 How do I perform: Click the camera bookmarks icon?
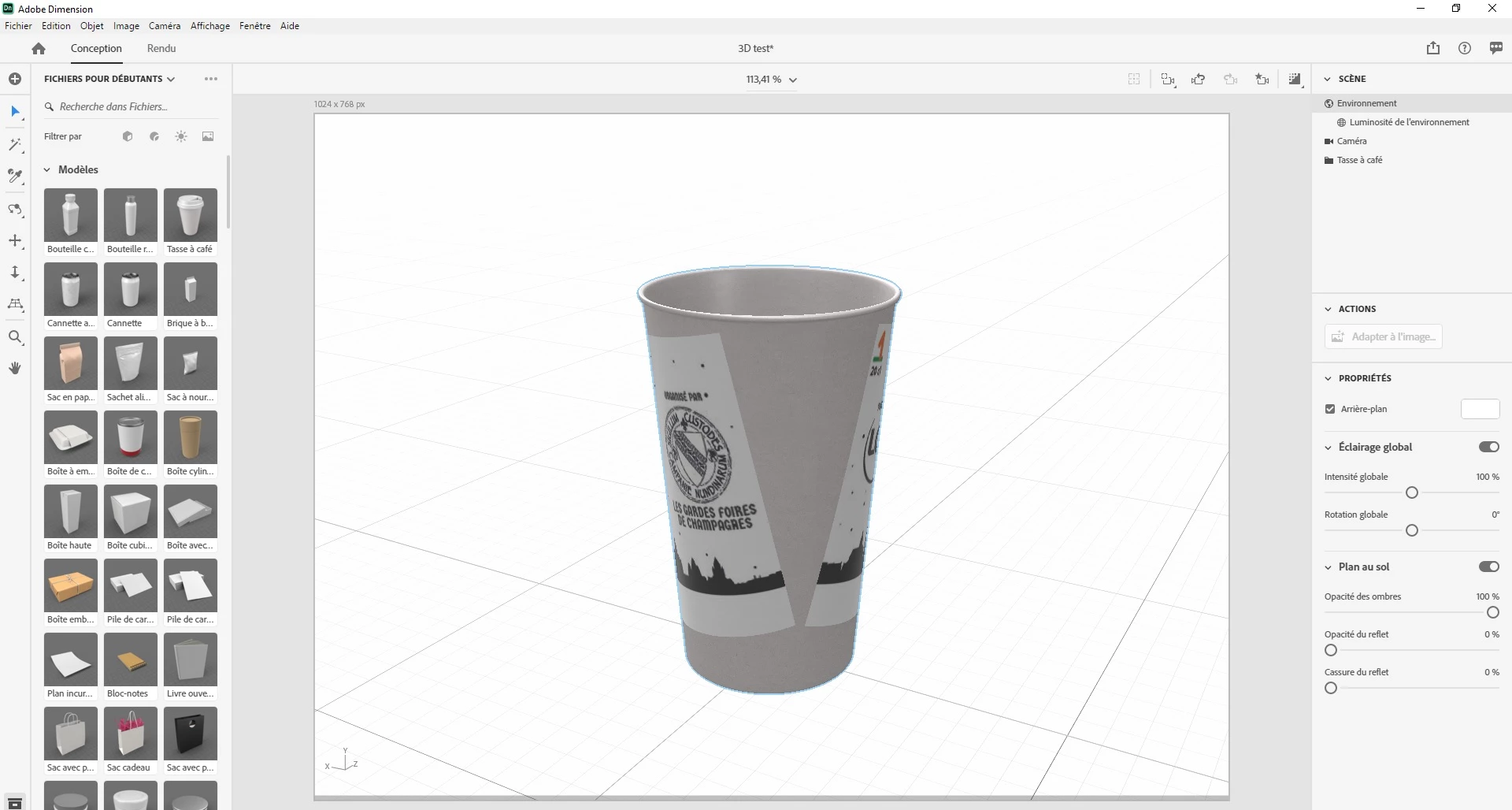coord(1262,79)
